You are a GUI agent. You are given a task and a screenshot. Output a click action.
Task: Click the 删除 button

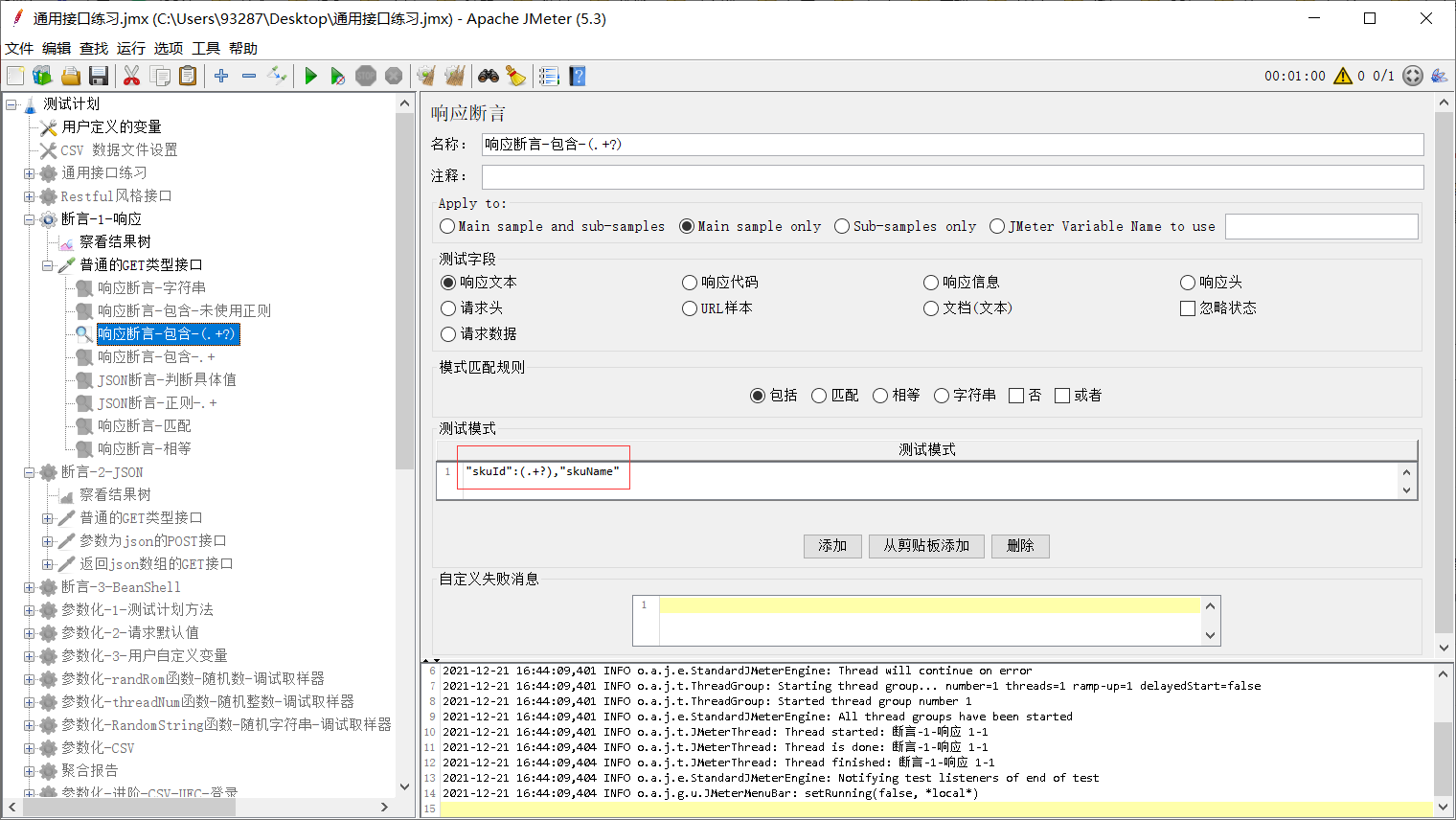[1020, 546]
